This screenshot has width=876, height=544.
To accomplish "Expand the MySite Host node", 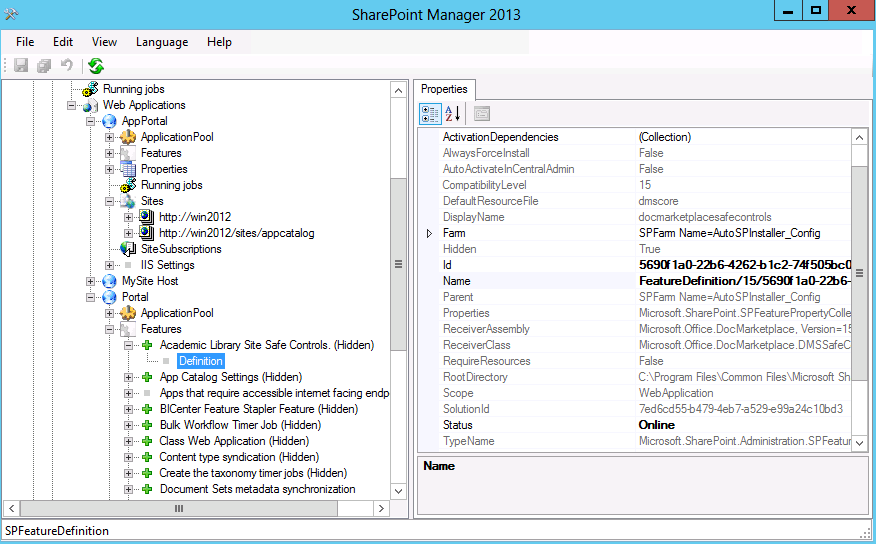I will coord(91,281).
